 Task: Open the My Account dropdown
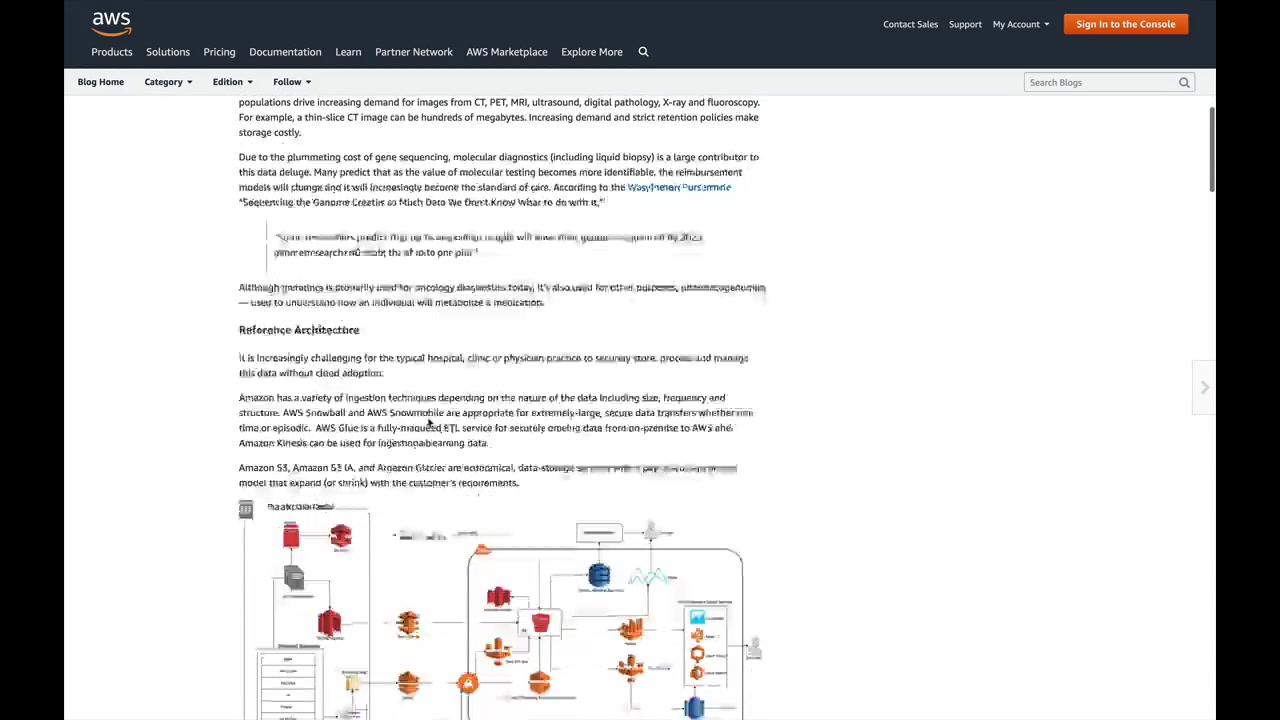pos(1021,24)
